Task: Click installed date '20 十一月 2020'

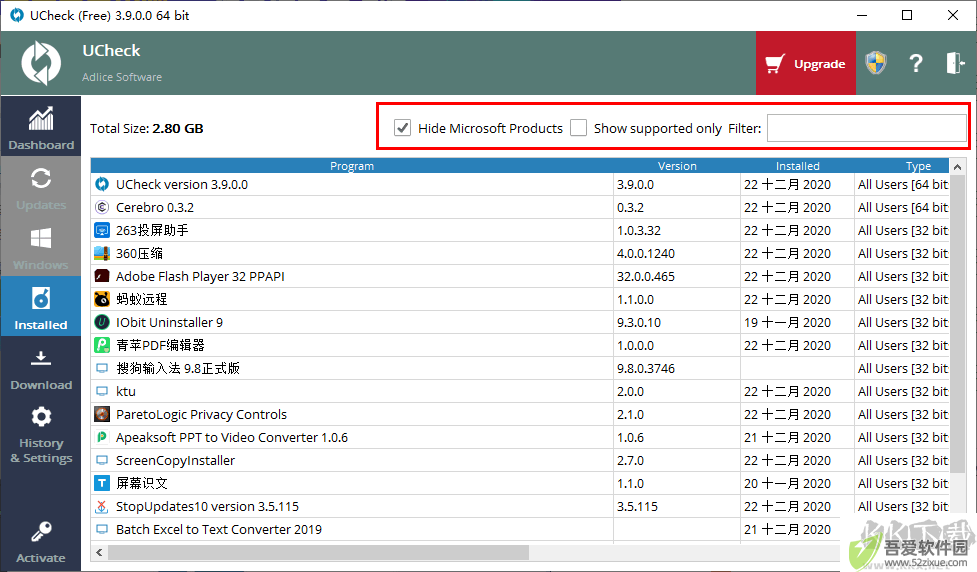Action: 787,484
